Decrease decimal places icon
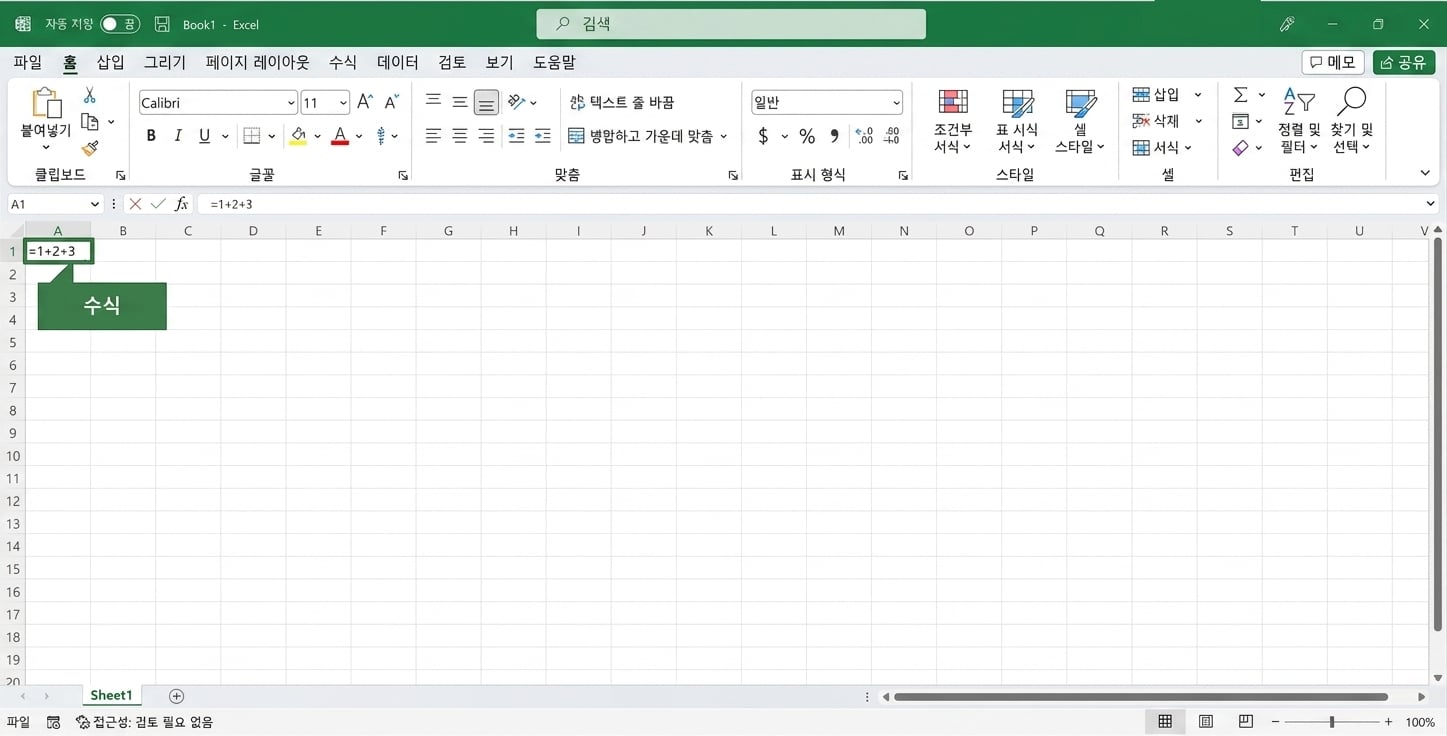Image resolution: width=1447 pixels, height=736 pixels. [x=892, y=136]
